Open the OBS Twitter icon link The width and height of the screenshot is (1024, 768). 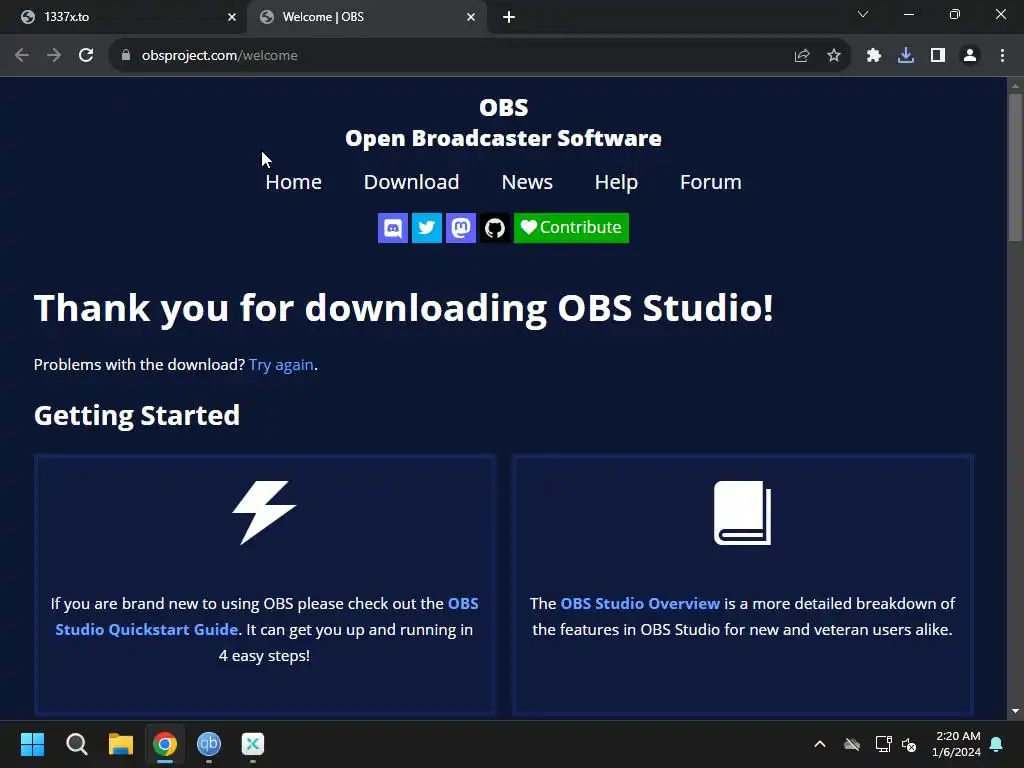pos(426,228)
